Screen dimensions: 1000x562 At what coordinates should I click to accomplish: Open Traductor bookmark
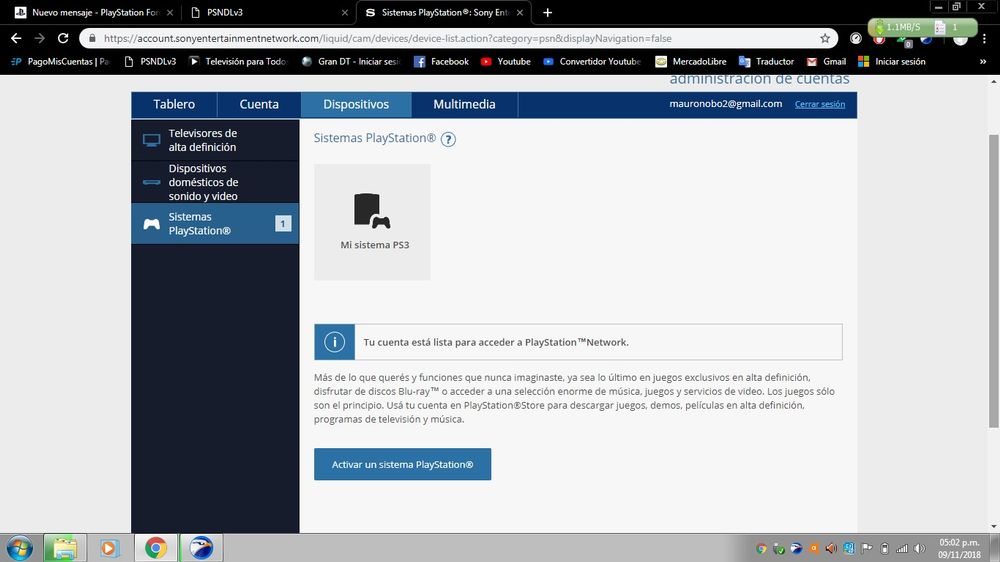click(x=766, y=62)
